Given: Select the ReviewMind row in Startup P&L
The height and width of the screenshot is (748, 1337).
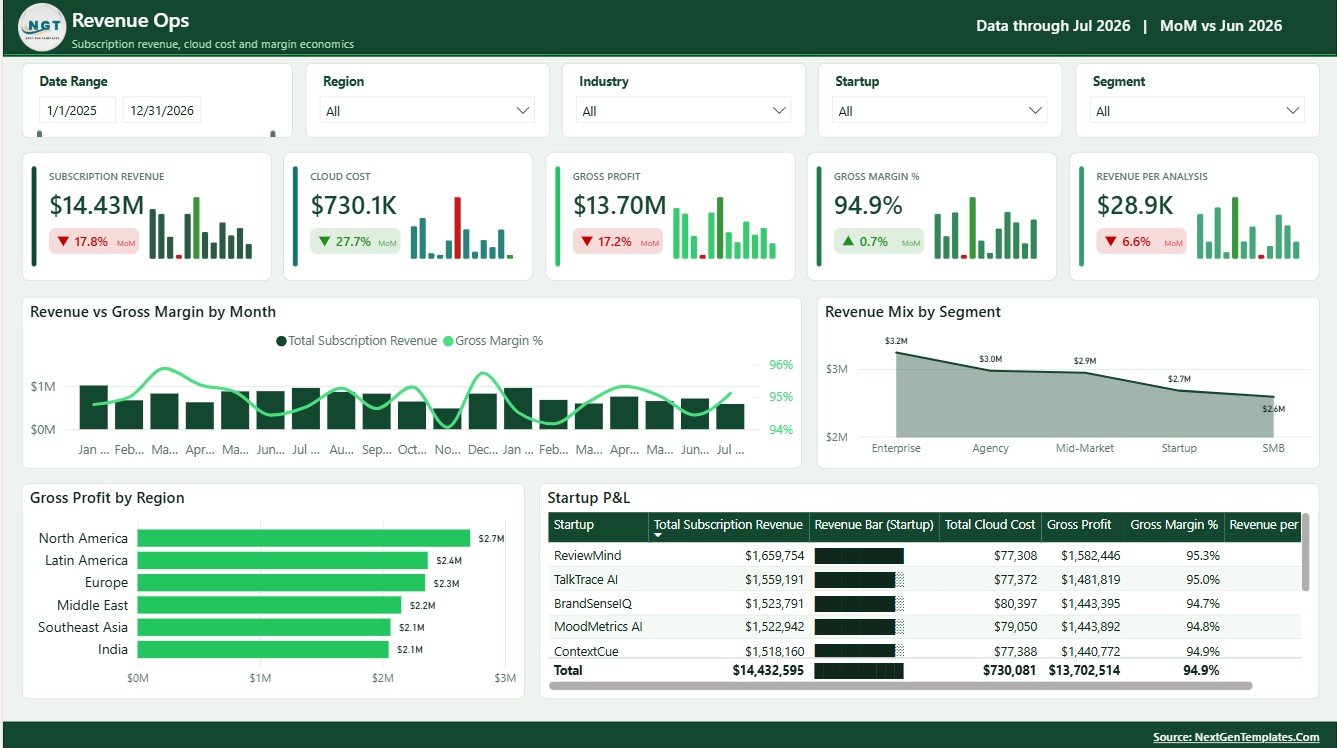Looking at the screenshot, I should 925,555.
